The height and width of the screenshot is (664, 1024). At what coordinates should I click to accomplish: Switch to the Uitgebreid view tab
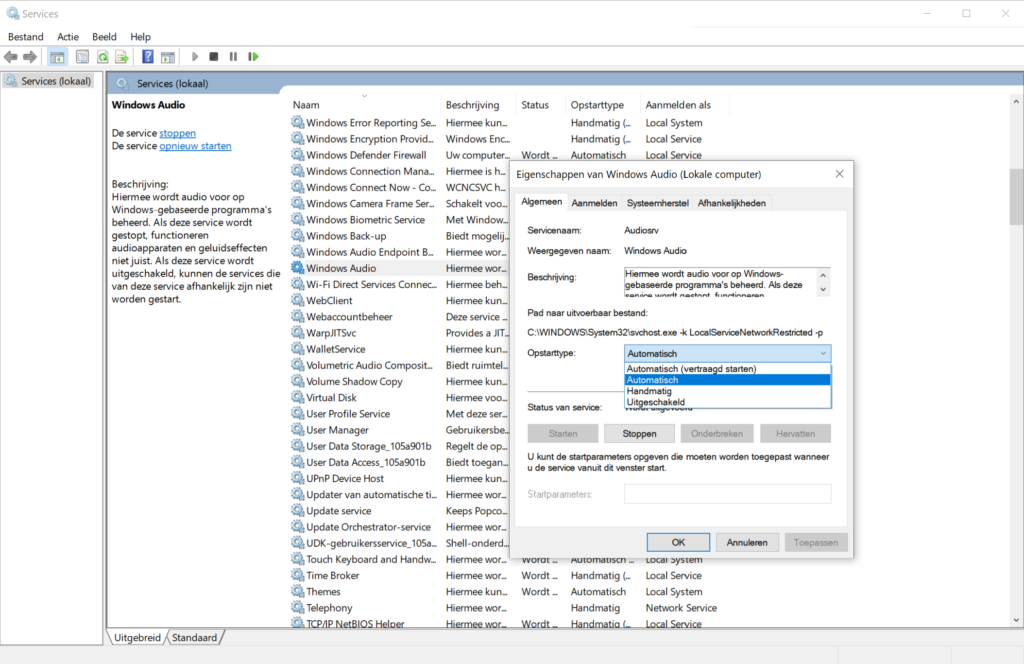coord(136,637)
